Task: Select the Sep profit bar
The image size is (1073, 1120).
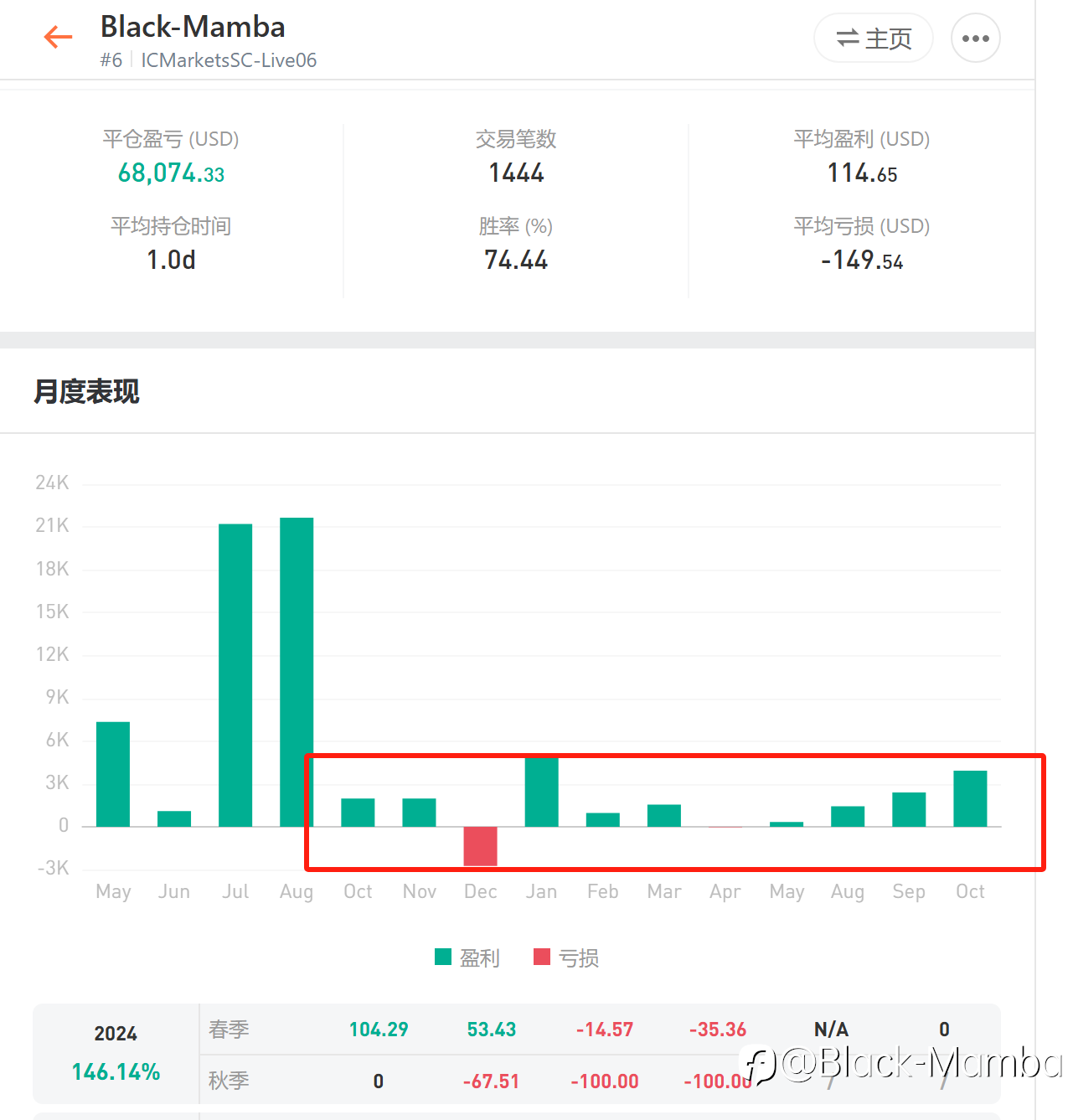Action: 909,809
